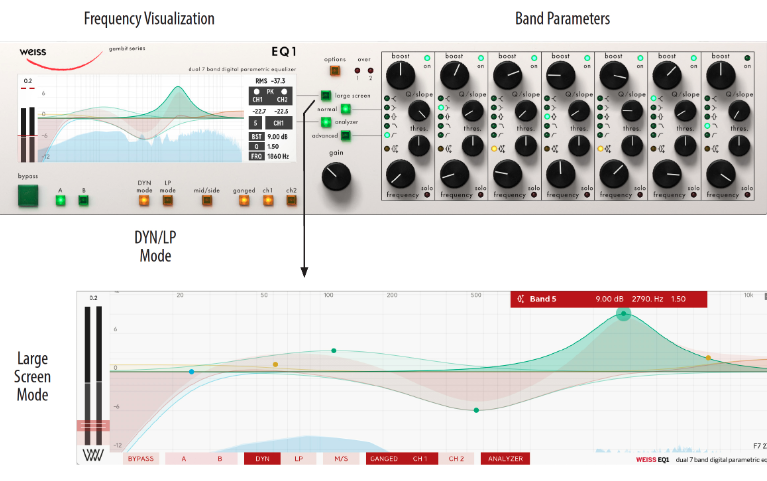
Task: Click band 6 boost knob
Action: pos(667,75)
